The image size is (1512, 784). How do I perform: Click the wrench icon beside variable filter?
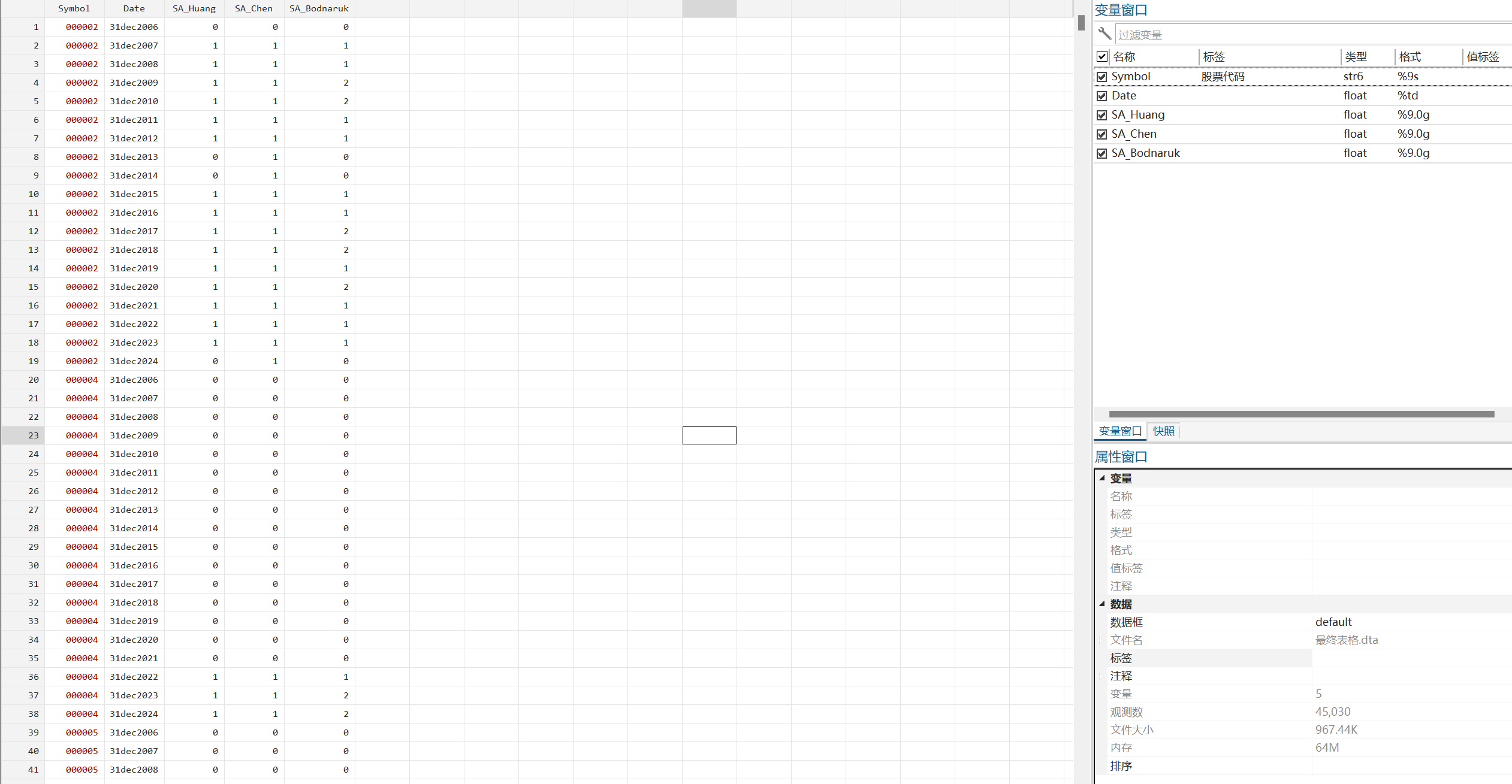click(x=1104, y=34)
